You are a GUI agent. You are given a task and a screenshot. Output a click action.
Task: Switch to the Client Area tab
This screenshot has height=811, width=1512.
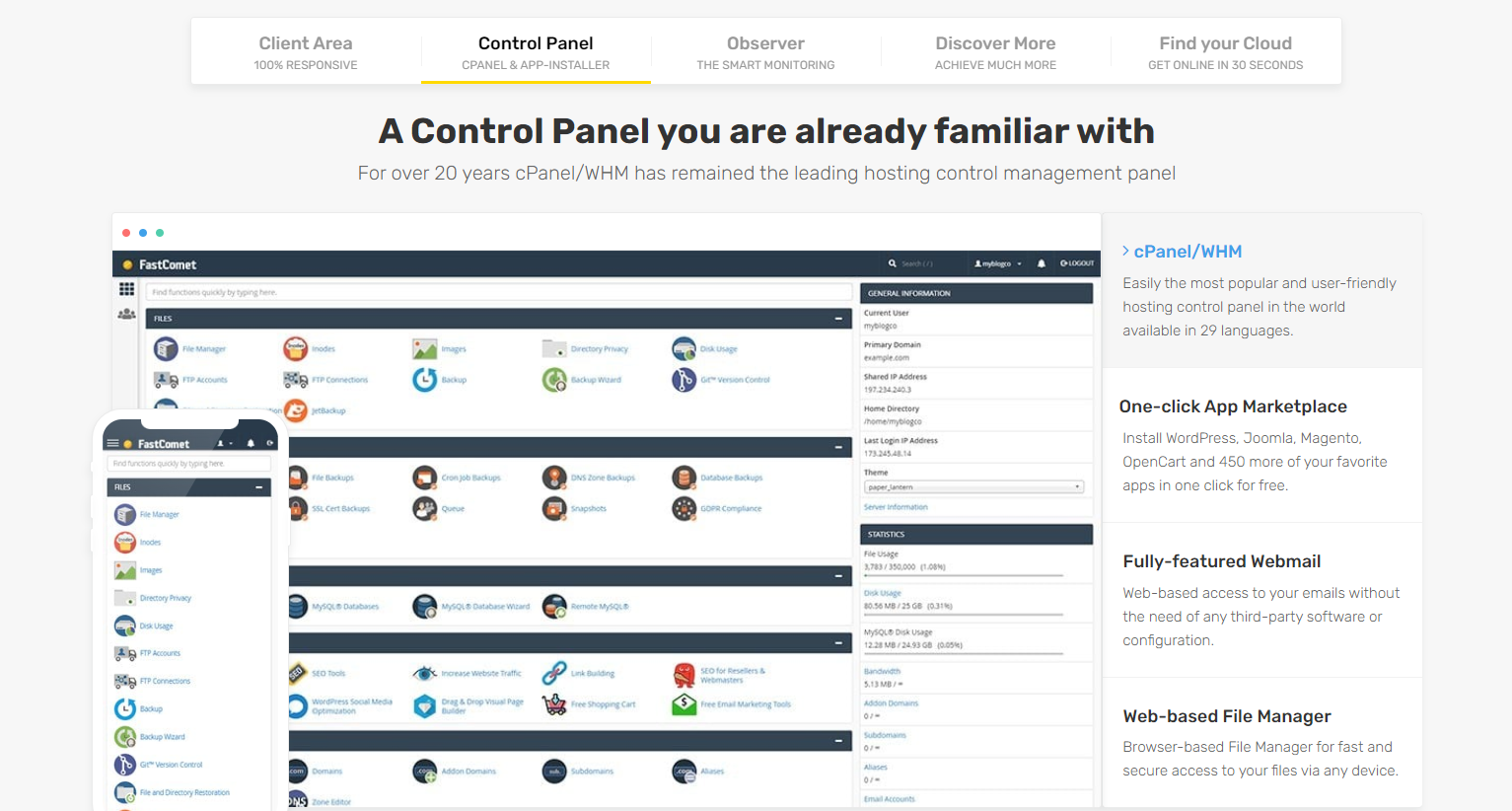point(306,52)
